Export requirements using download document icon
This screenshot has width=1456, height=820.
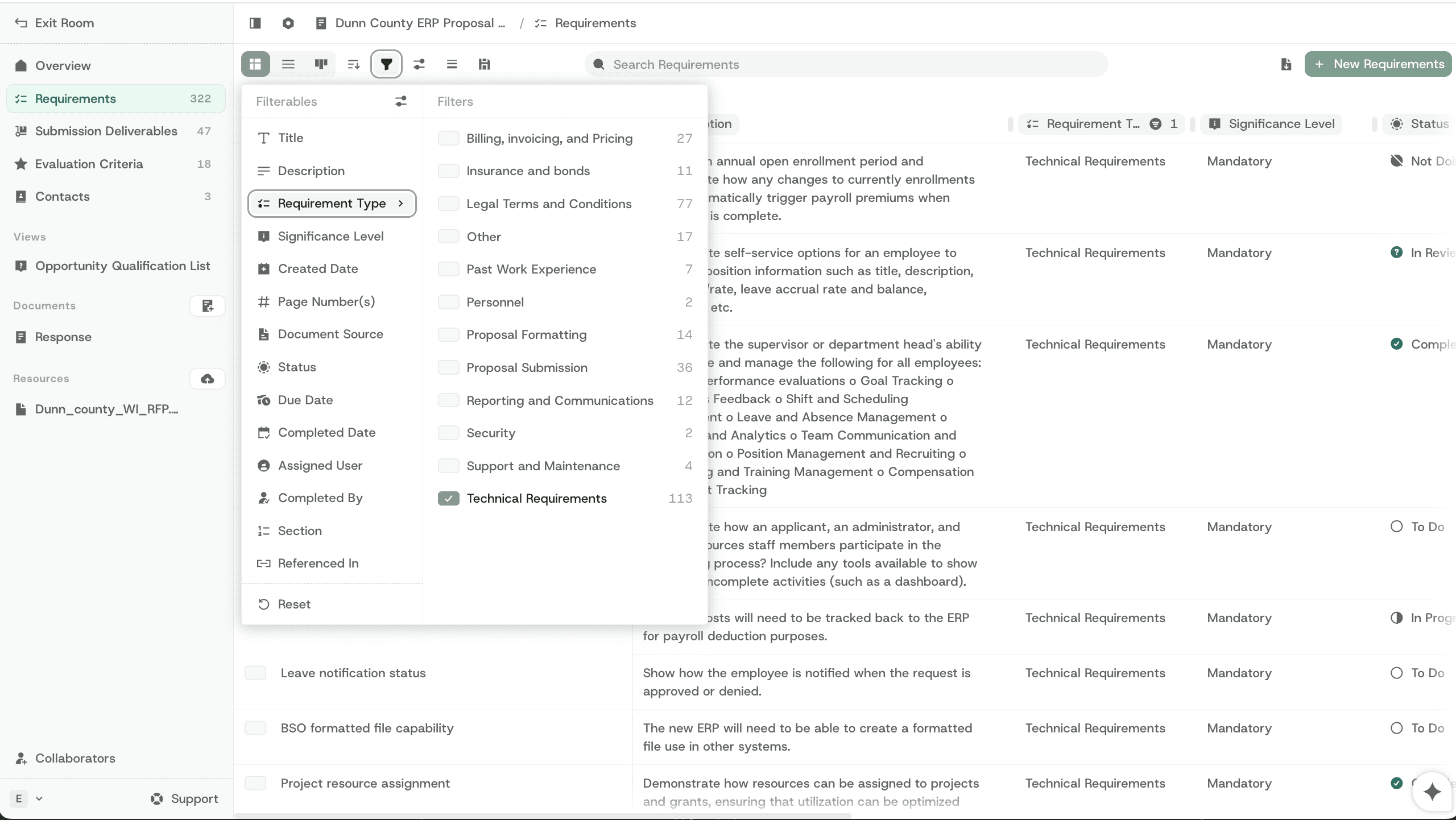[1285, 64]
